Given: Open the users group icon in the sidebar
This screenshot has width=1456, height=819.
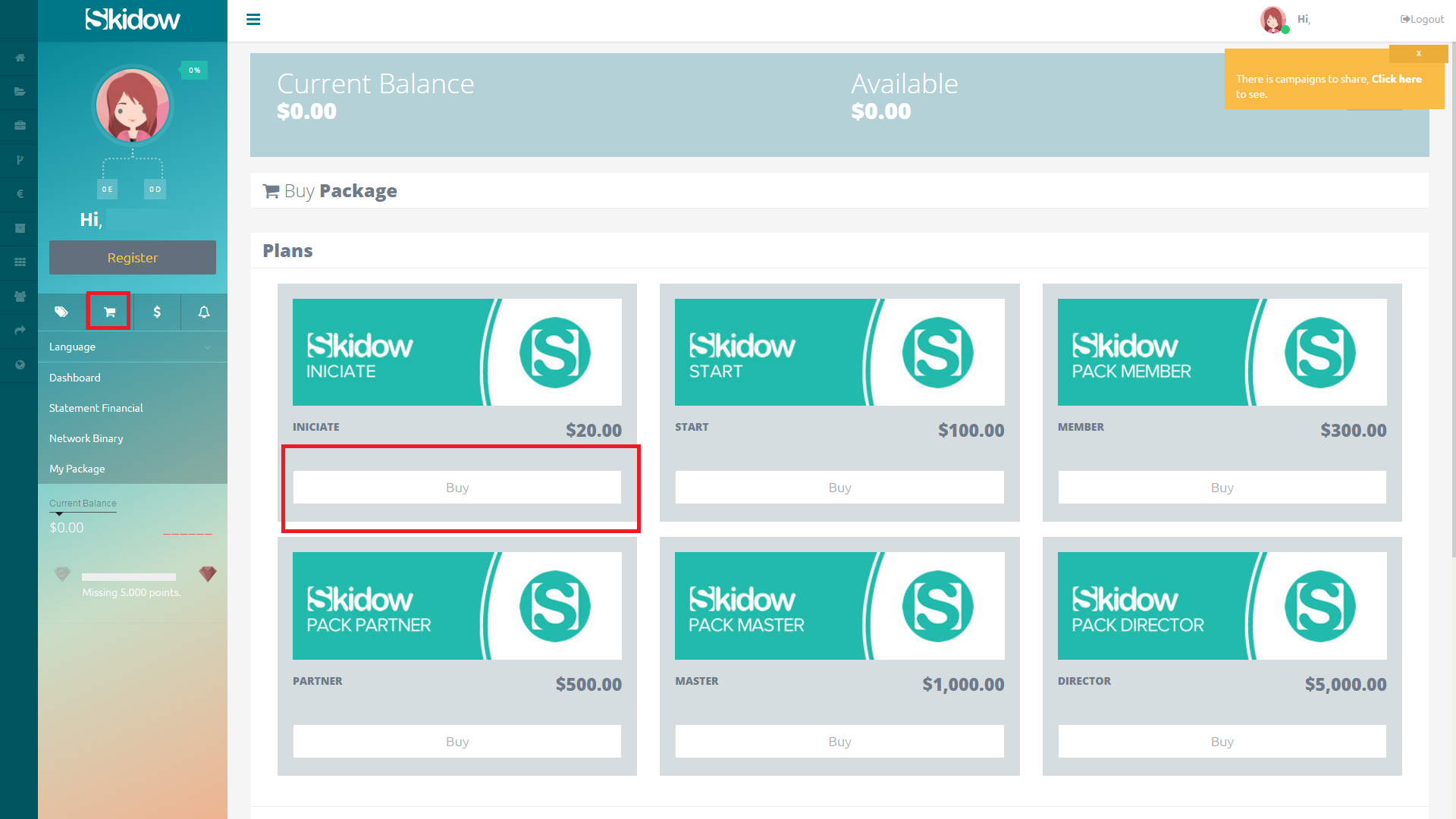Looking at the screenshot, I should (x=20, y=297).
